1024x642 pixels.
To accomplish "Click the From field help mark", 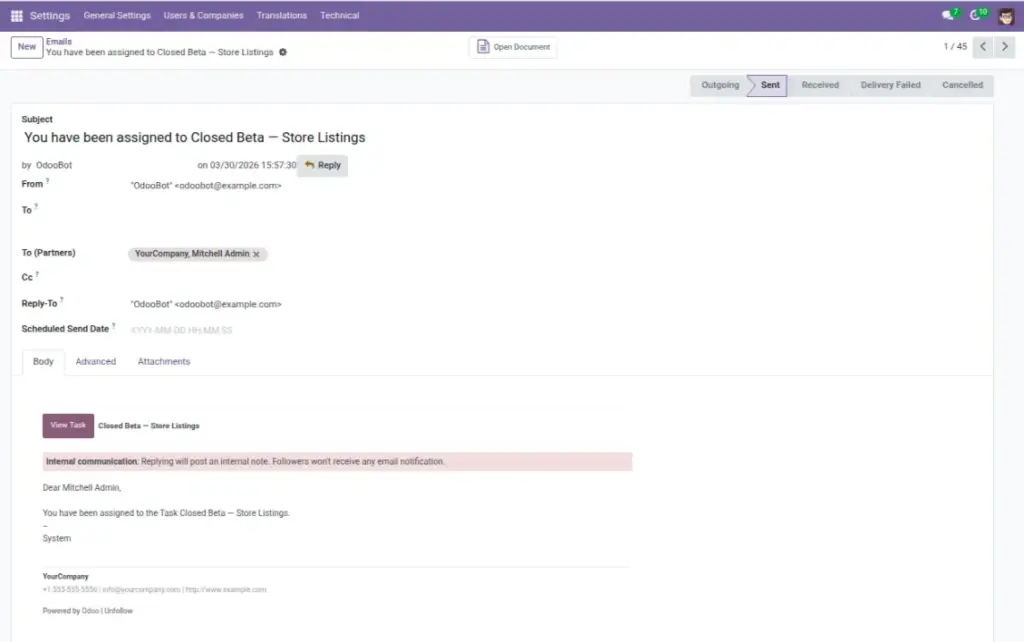I will tap(47, 181).
